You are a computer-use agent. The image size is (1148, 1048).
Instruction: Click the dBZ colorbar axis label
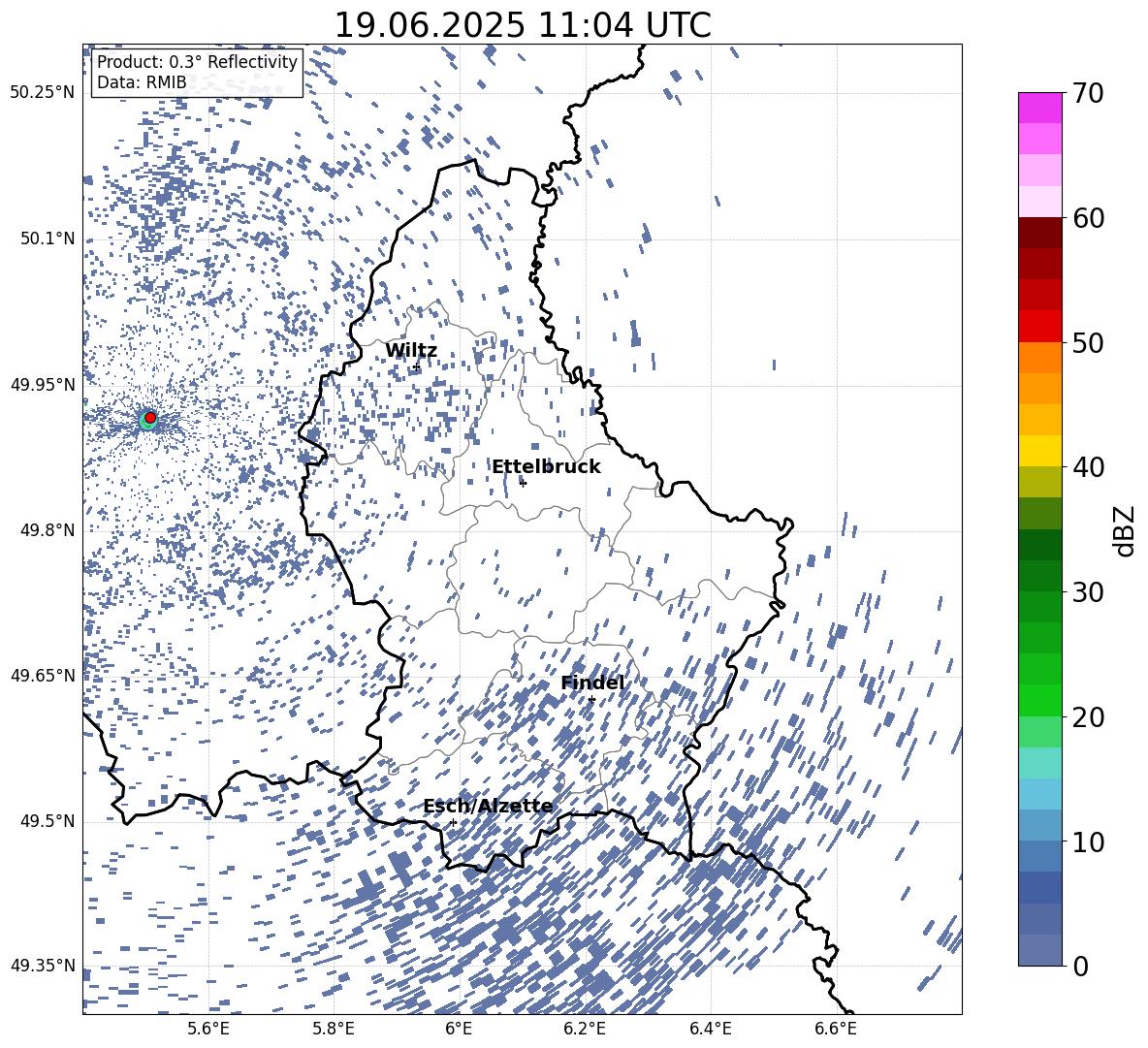(x=1125, y=530)
